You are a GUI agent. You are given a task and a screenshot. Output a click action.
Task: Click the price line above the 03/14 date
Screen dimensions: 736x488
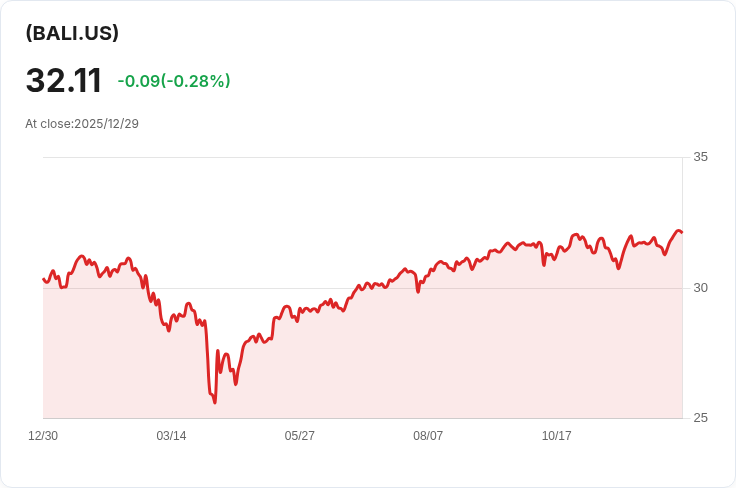171,322
